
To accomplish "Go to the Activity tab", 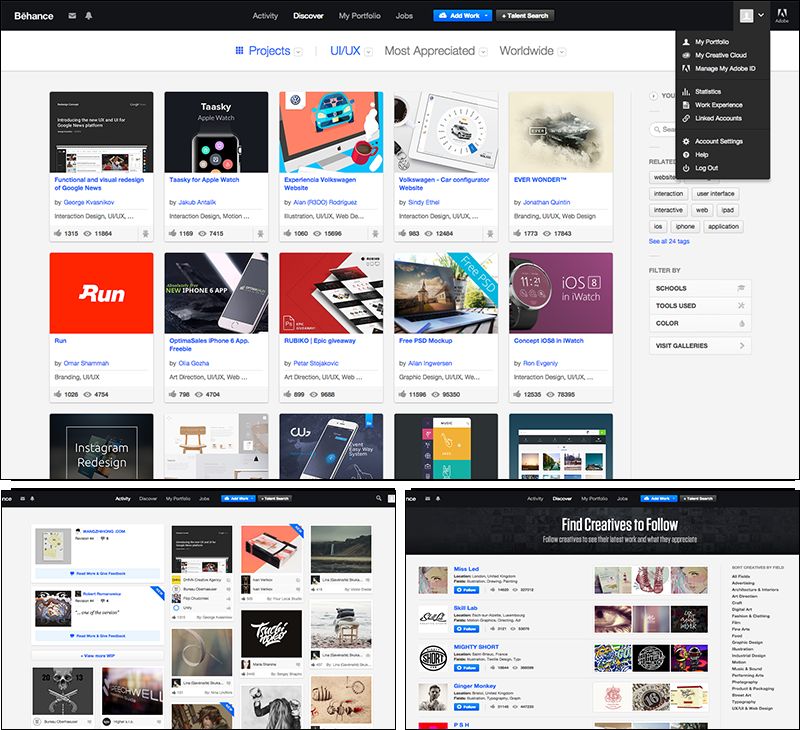I will [265, 16].
